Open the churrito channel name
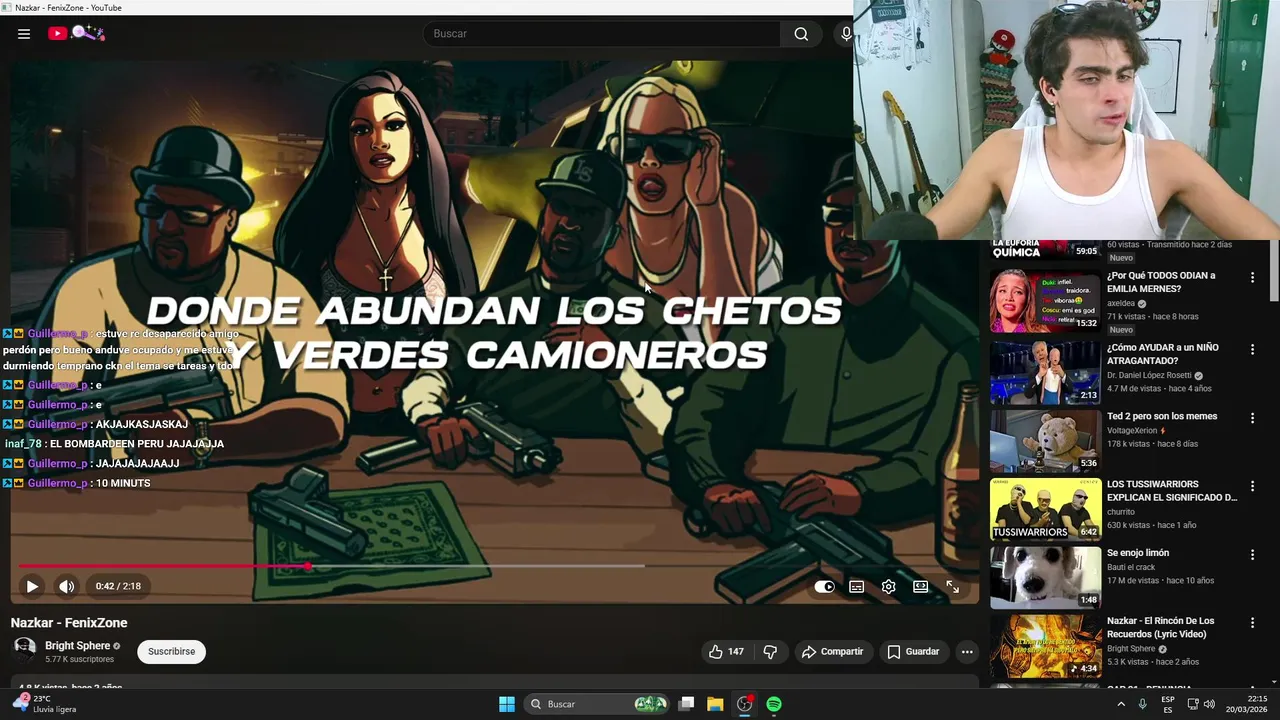 1121,512
